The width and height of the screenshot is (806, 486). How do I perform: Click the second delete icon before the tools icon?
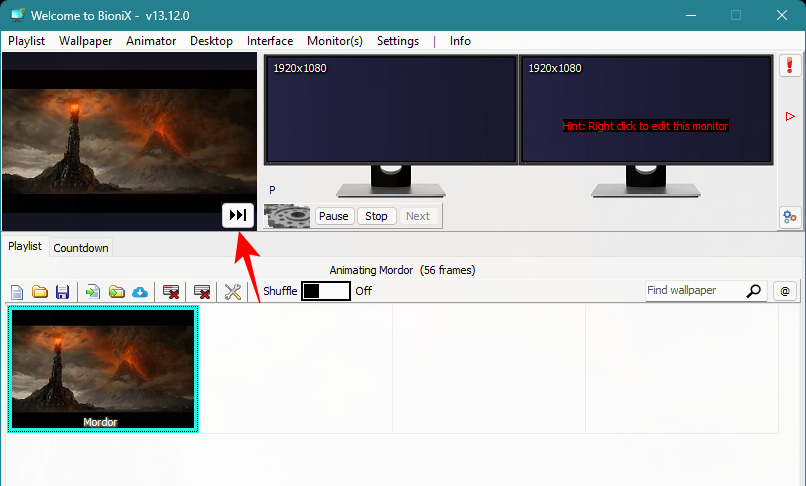pyautogui.click(x=202, y=292)
